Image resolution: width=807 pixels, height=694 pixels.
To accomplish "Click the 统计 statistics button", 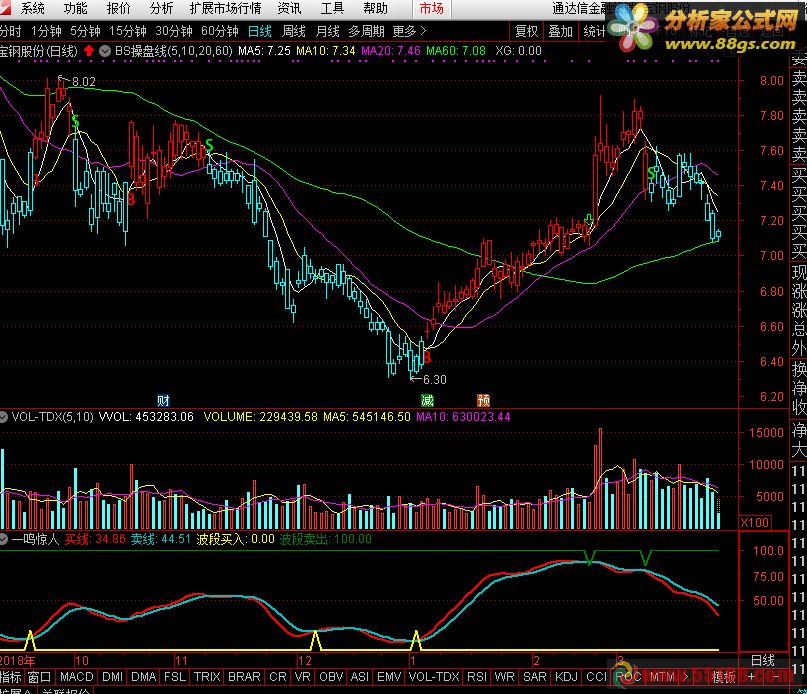I will (x=594, y=32).
